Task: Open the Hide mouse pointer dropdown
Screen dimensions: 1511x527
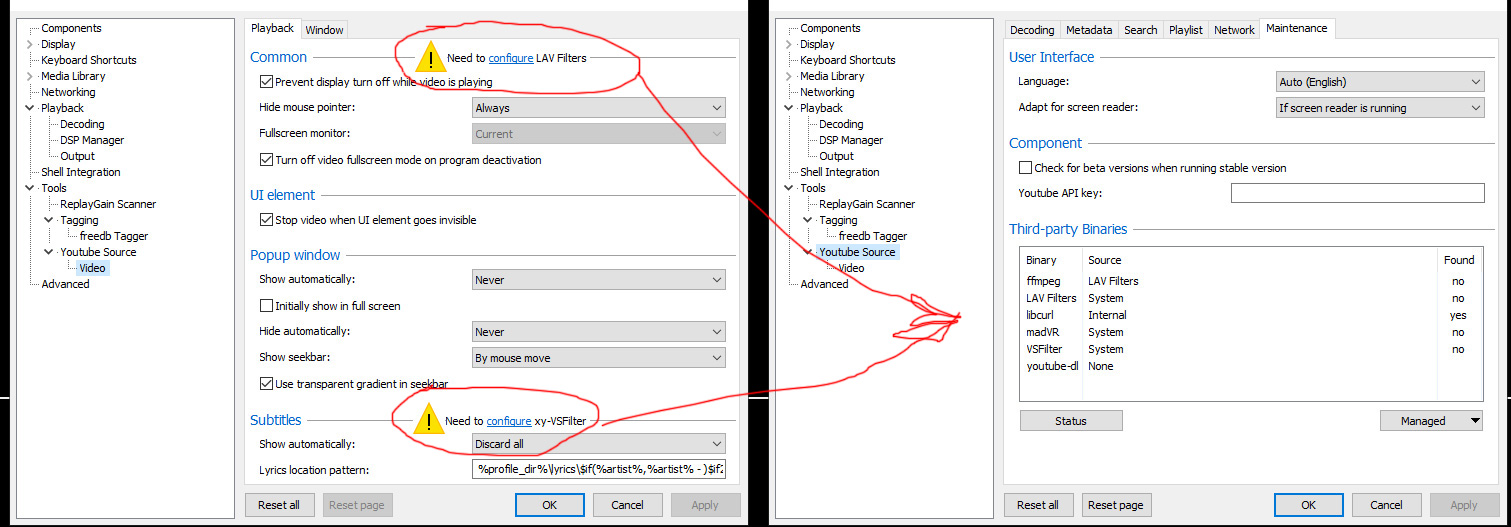Action: (x=598, y=108)
